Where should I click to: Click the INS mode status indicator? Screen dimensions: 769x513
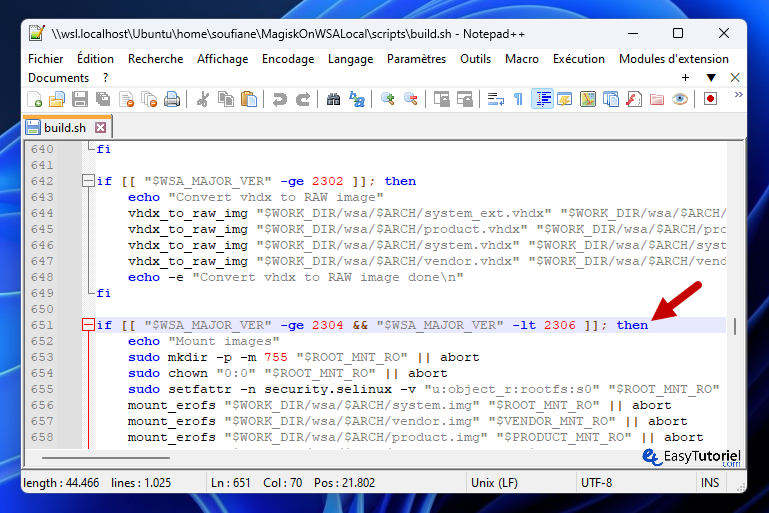(710, 483)
